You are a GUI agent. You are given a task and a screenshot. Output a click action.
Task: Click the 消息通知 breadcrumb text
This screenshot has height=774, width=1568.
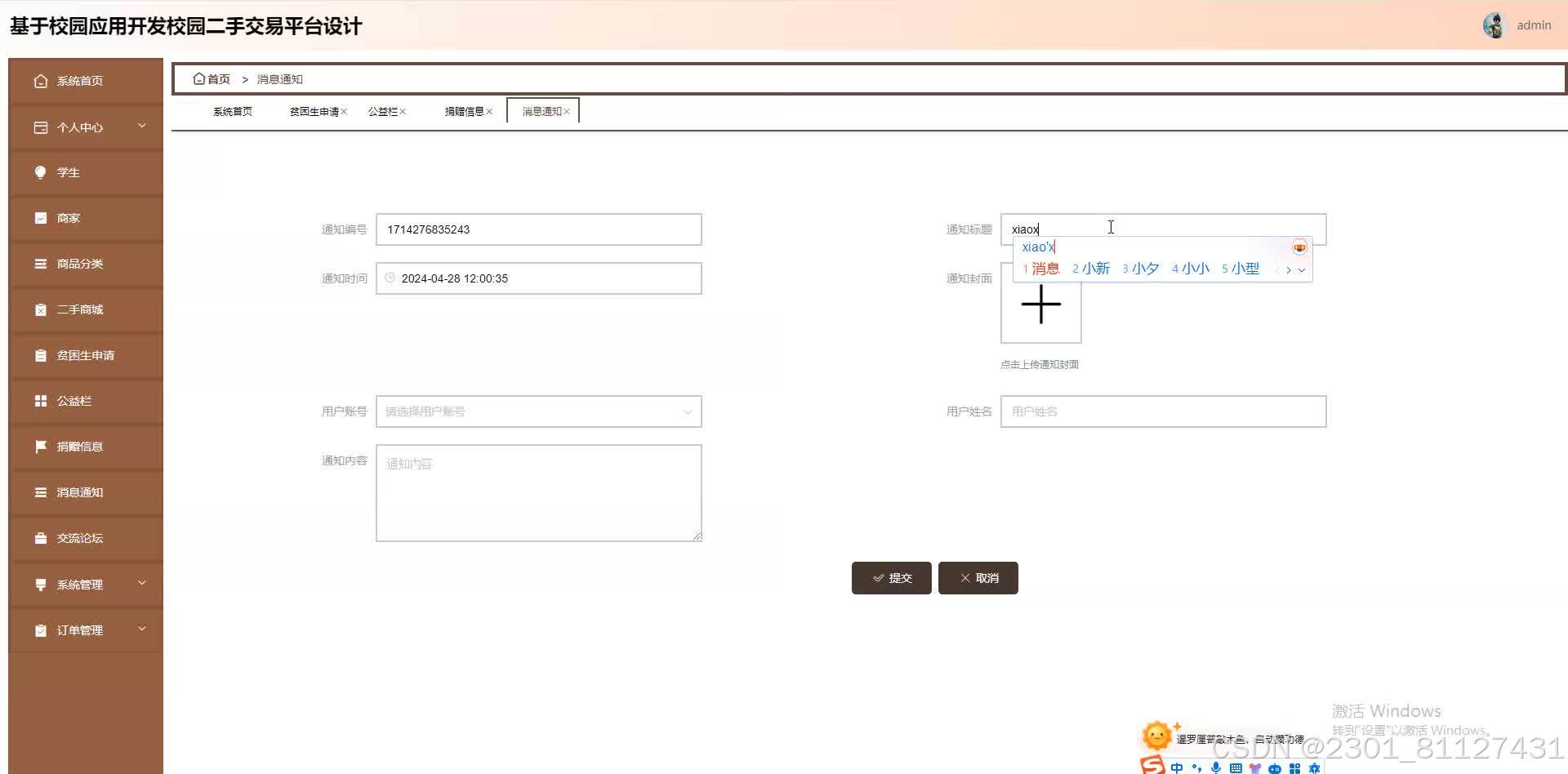tap(280, 79)
